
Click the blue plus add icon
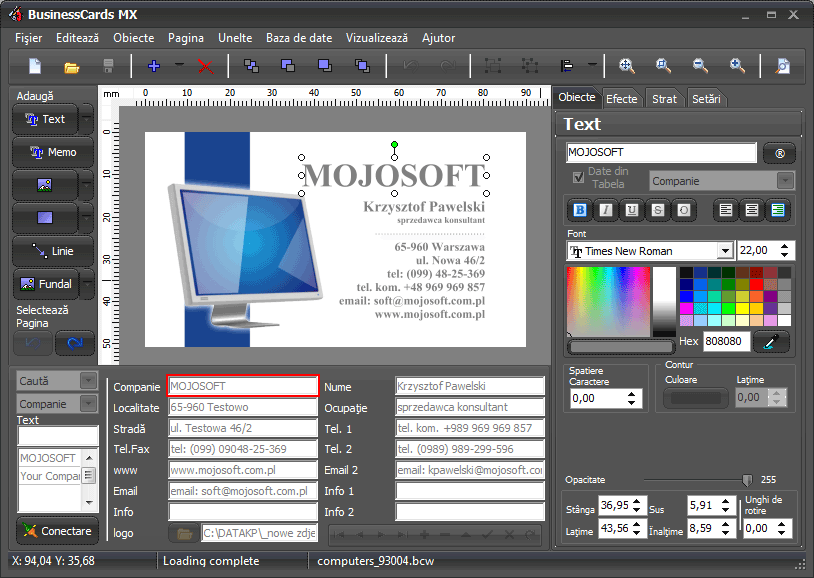(x=154, y=66)
